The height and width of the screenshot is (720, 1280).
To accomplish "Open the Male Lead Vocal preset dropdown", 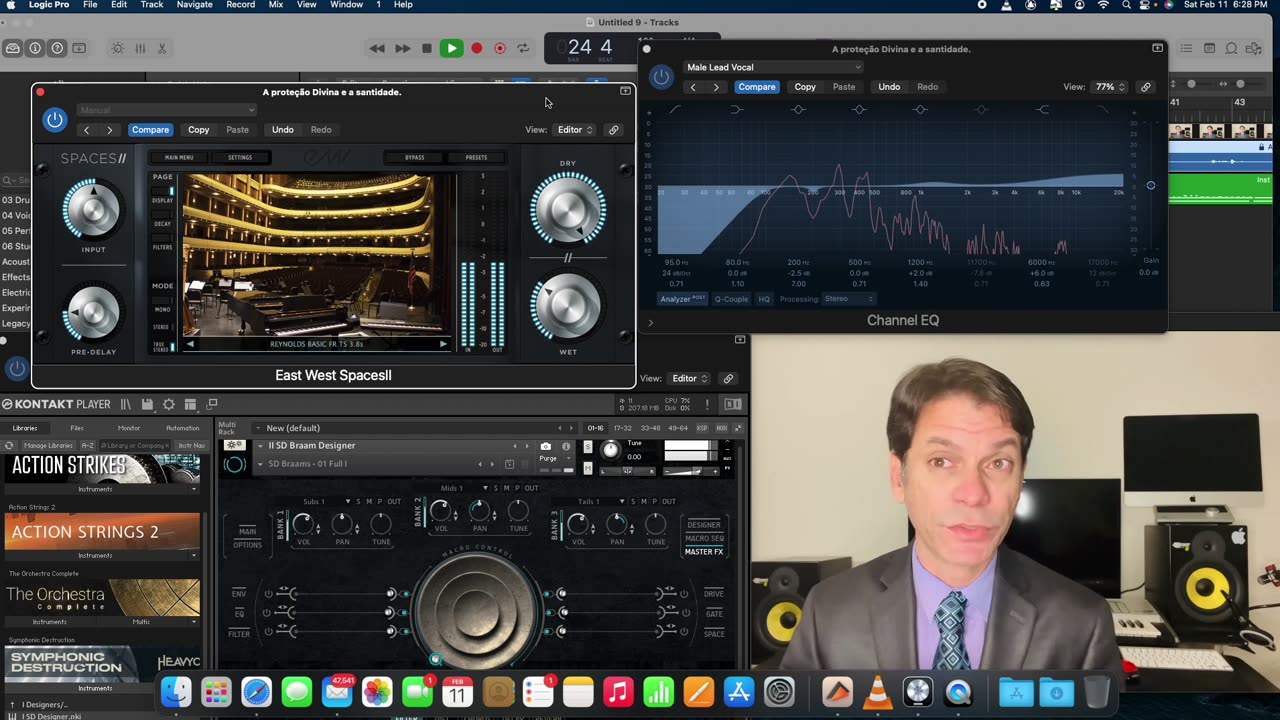I will pos(772,67).
